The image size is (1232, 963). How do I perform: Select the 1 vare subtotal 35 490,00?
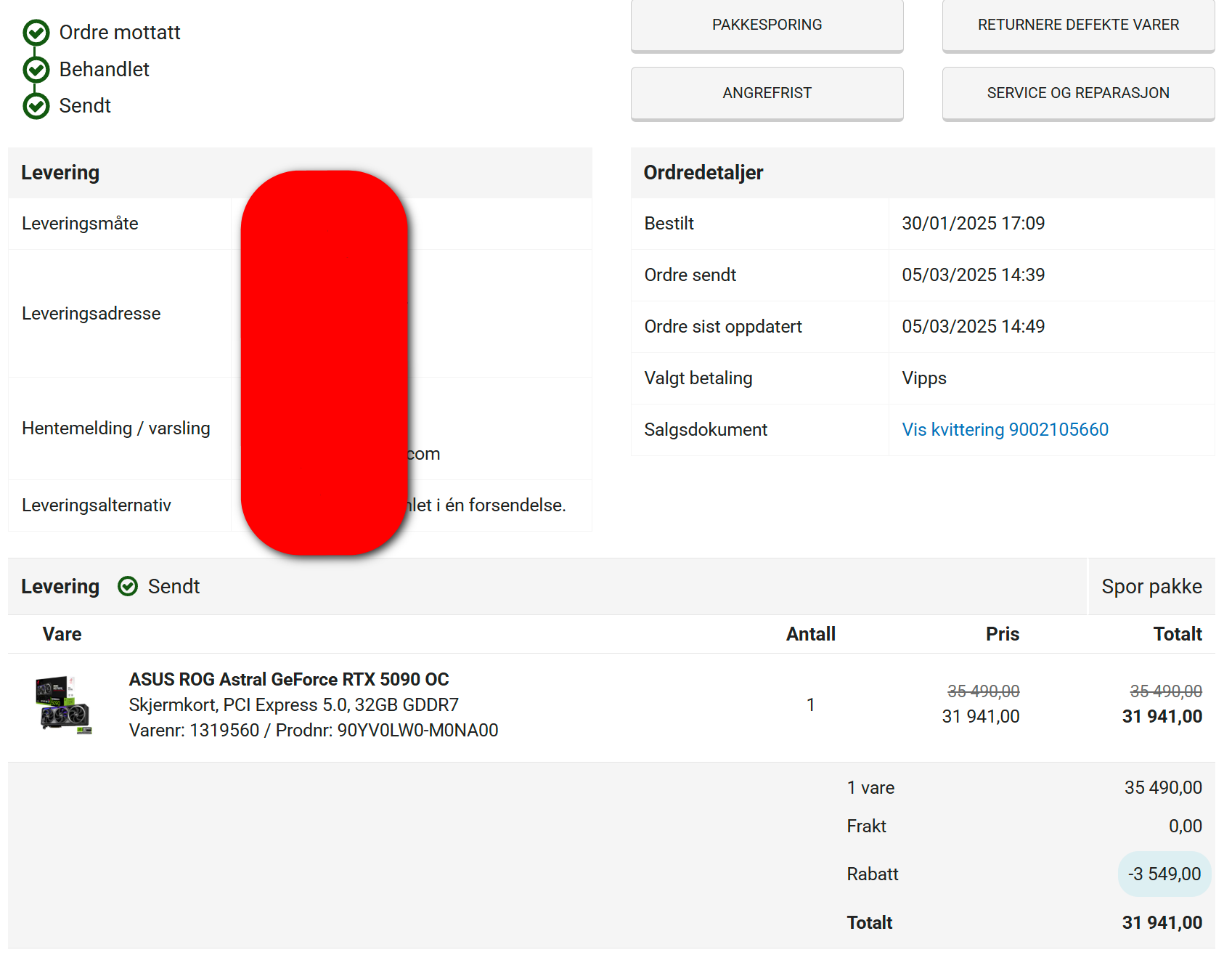point(1163,788)
